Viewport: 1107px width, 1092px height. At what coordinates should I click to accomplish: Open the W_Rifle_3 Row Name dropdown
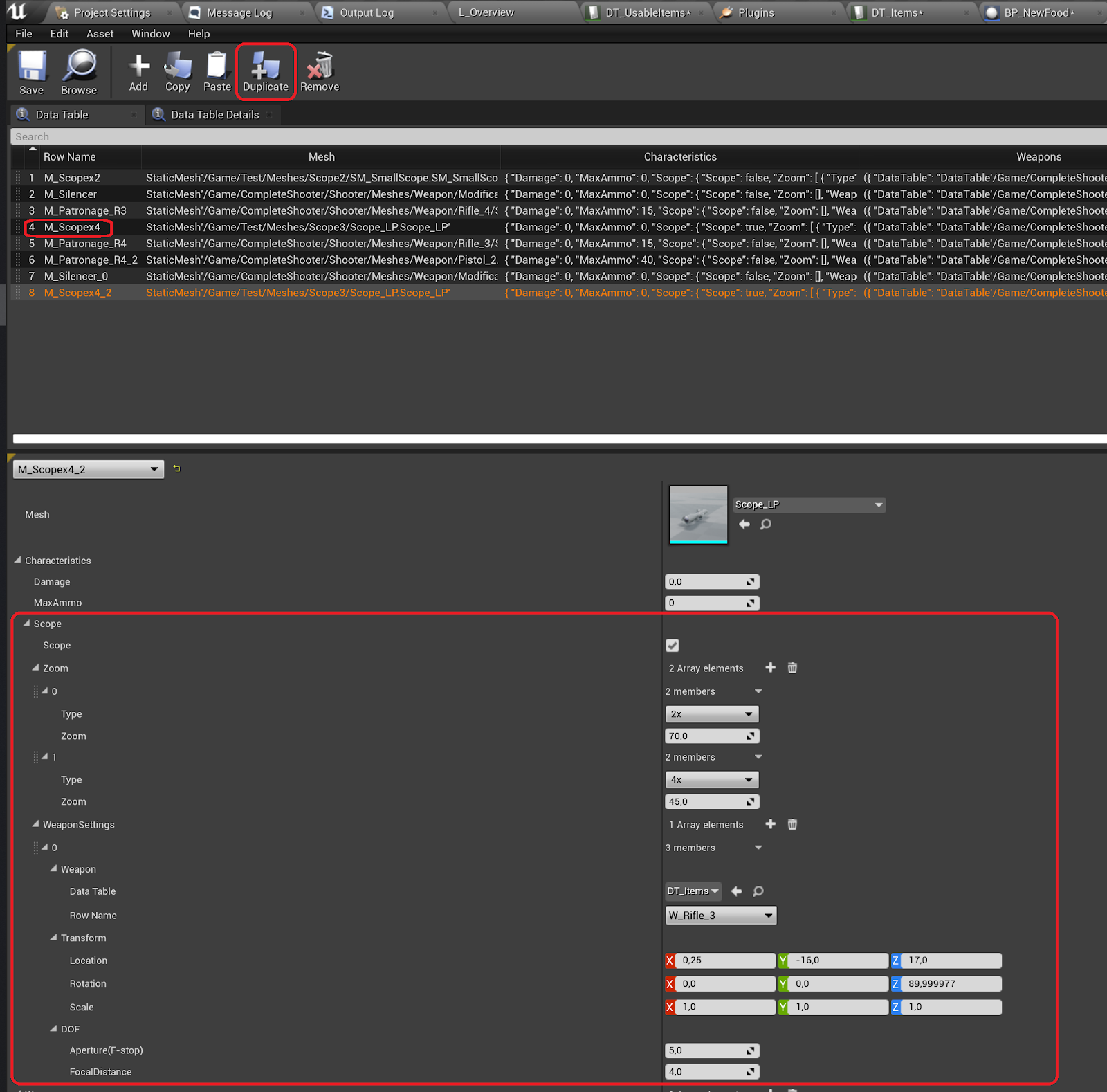click(x=720, y=916)
